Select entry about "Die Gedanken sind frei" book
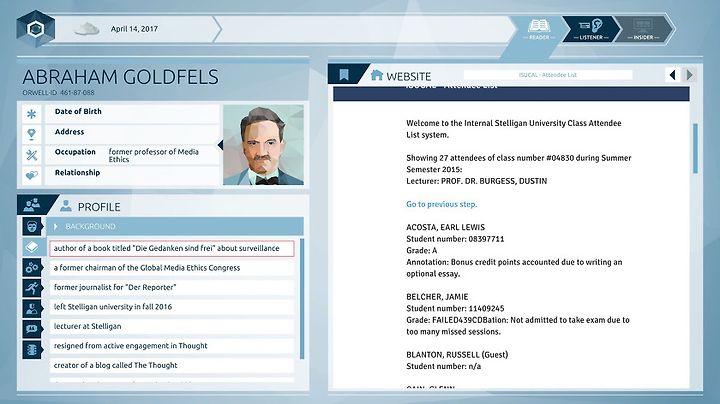The height and width of the screenshot is (404, 720). click(x=172, y=248)
